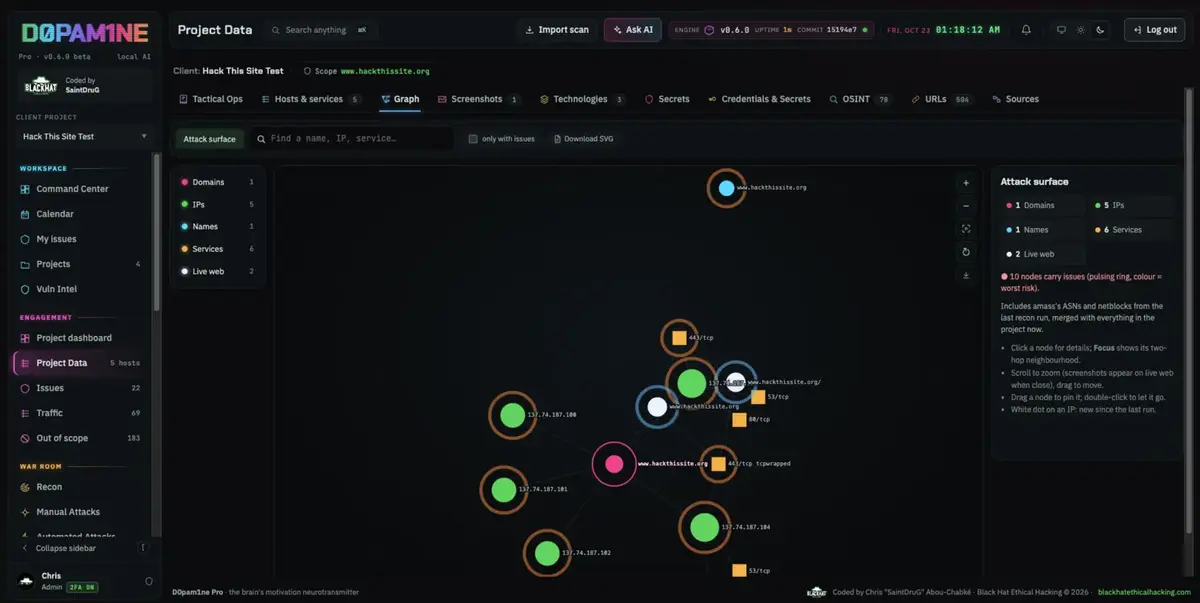Collapse the sidebar
The width and height of the screenshot is (1200, 603).
point(66,548)
